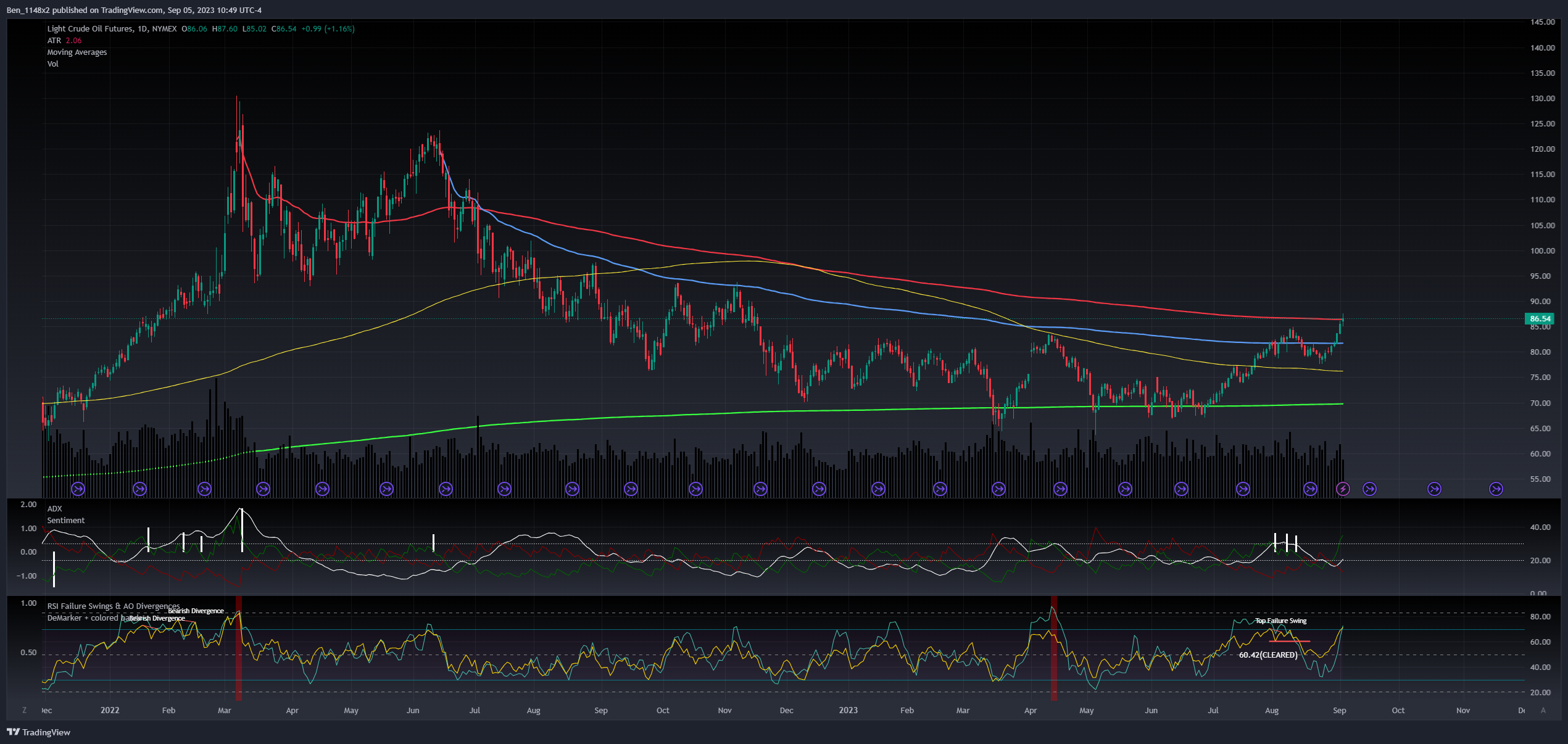Click the contract rollover marker in June 2022
This screenshot has width=1568, height=744.
(x=446, y=489)
